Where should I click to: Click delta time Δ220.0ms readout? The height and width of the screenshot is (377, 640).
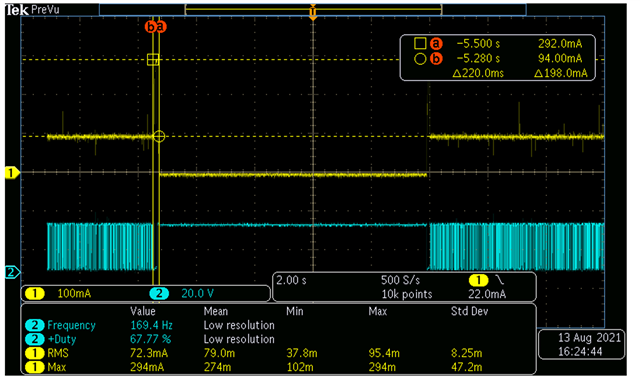478,73
